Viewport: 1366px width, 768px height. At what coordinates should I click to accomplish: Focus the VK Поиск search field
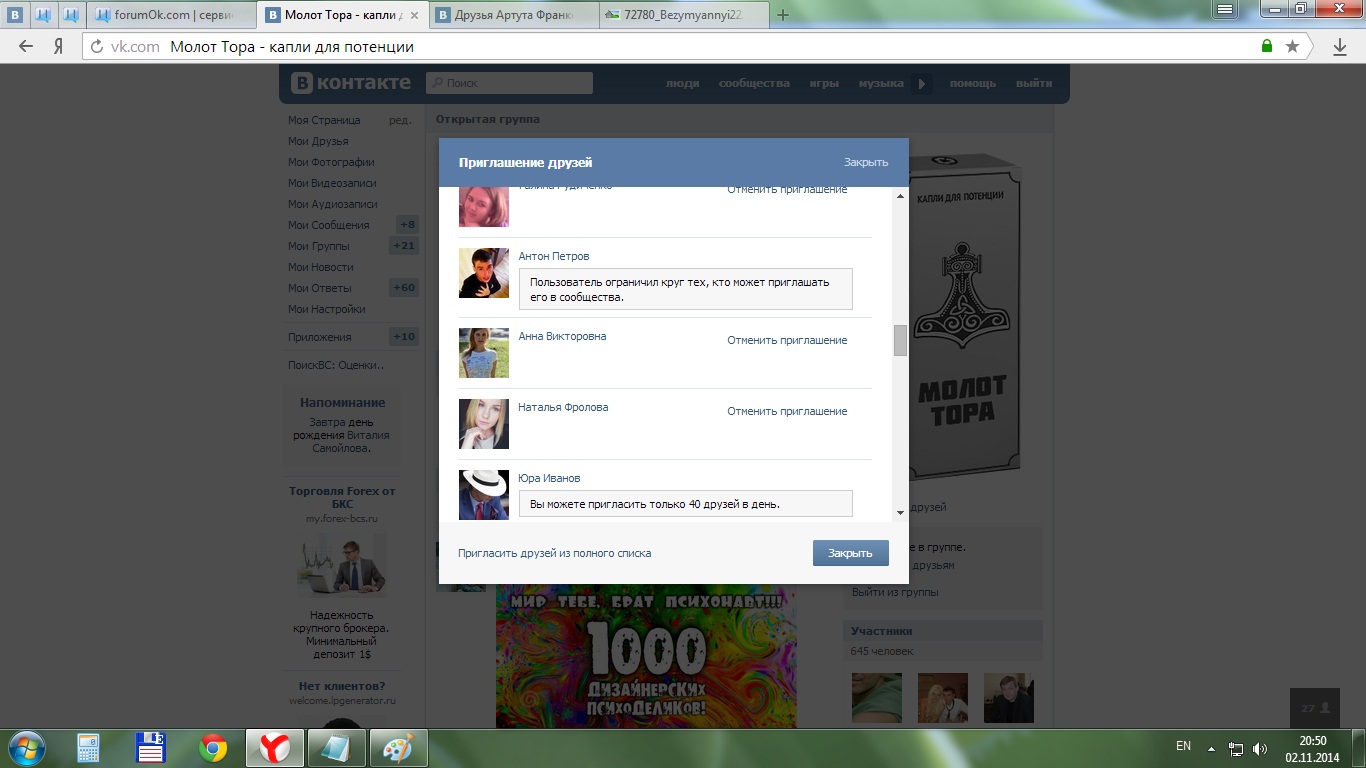tap(509, 83)
